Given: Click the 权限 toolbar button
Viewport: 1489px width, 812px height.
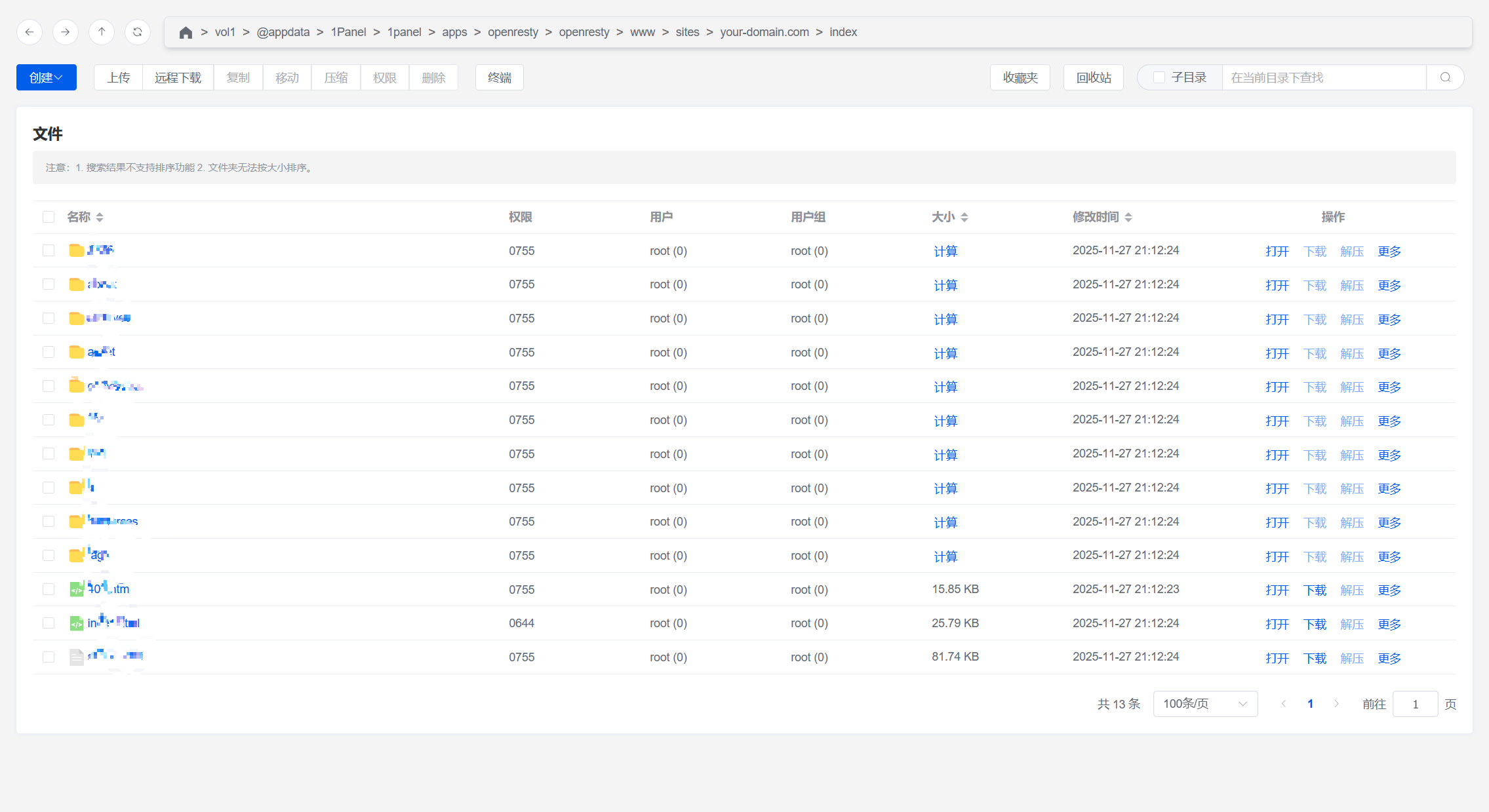Looking at the screenshot, I should (x=385, y=77).
